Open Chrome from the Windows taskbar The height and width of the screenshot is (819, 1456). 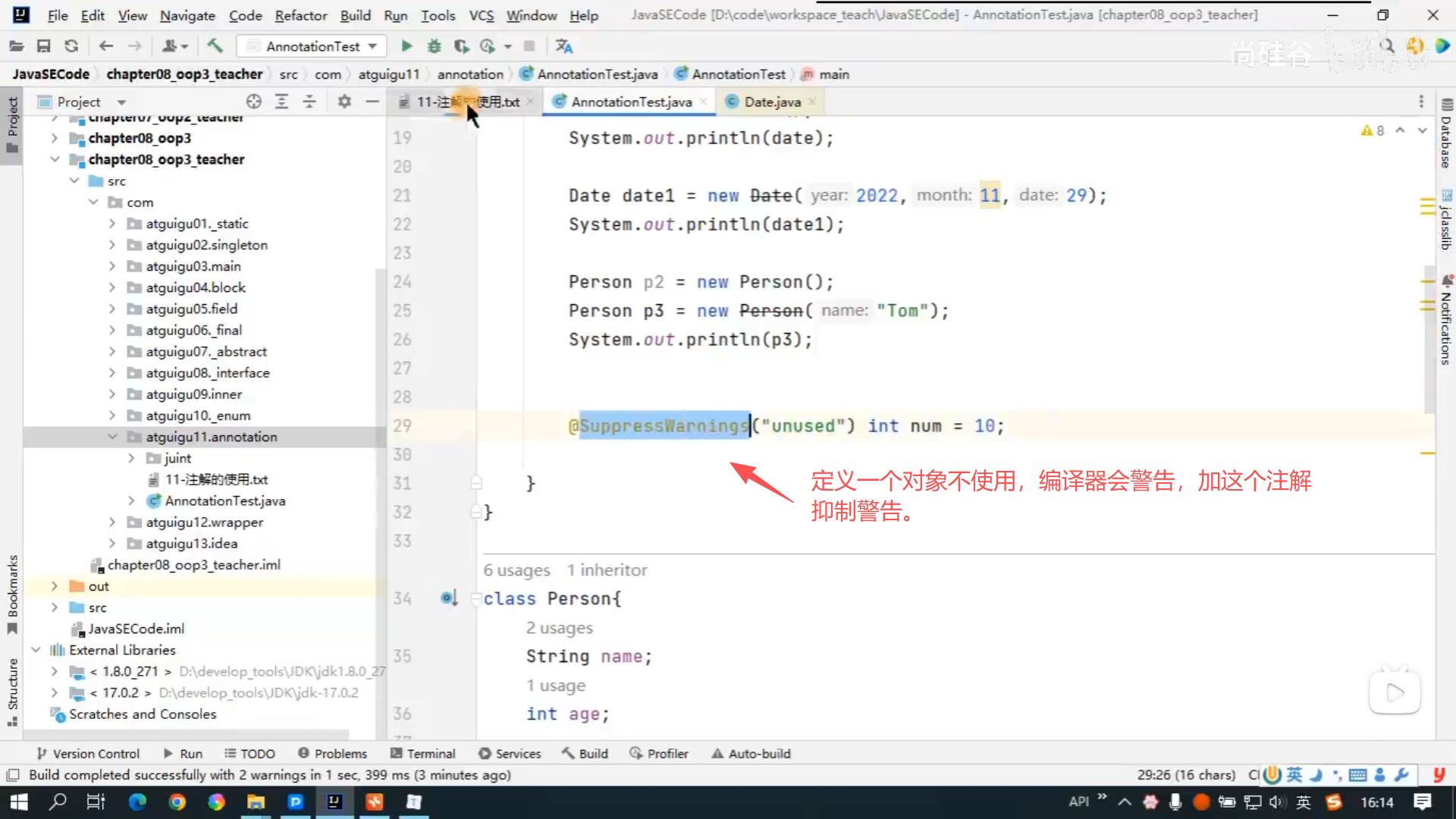[x=177, y=802]
